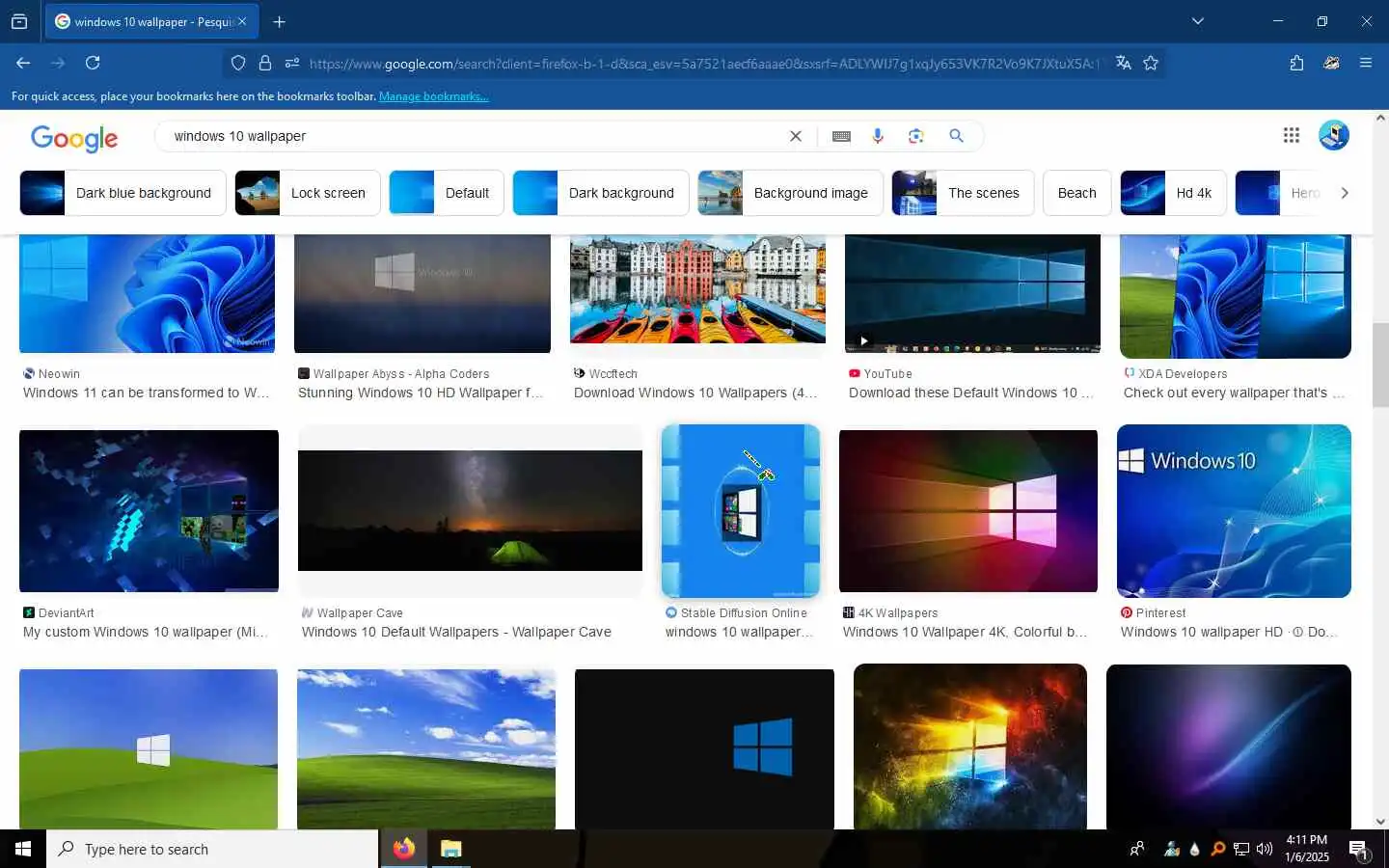Open a new tab with plus button
The height and width of the screenshot is (868, 1389).
point(280,21)
